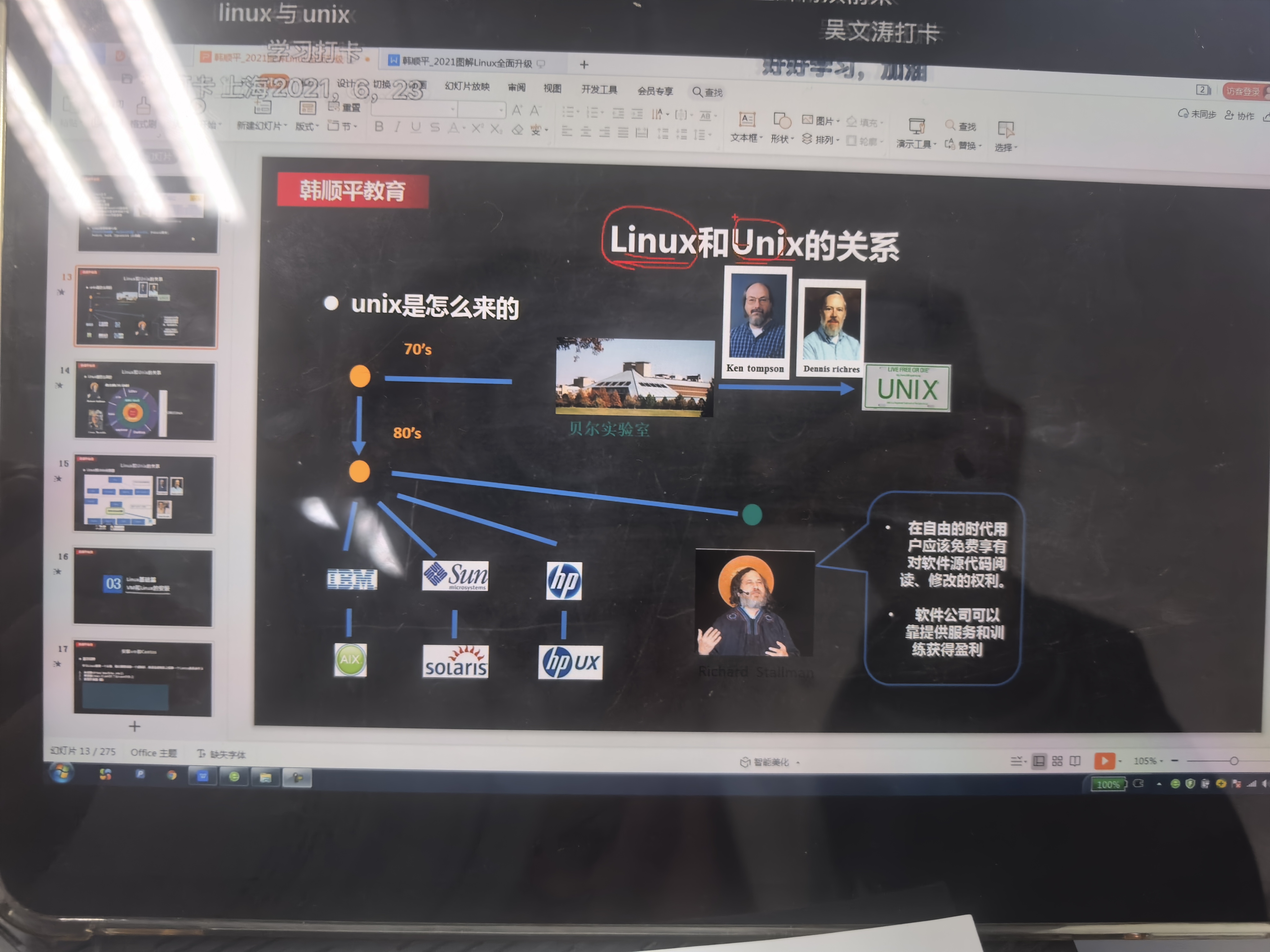Image resolution: width=1270 pixels, height=952 pixels.
Task: Select slide 14 thumbnail
Action: [x=145, y=402]
